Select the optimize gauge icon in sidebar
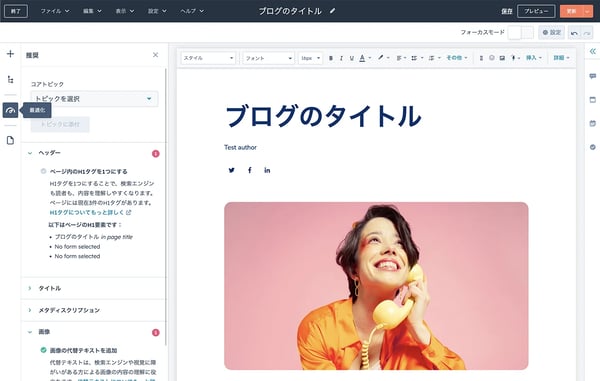 [10, 110]
